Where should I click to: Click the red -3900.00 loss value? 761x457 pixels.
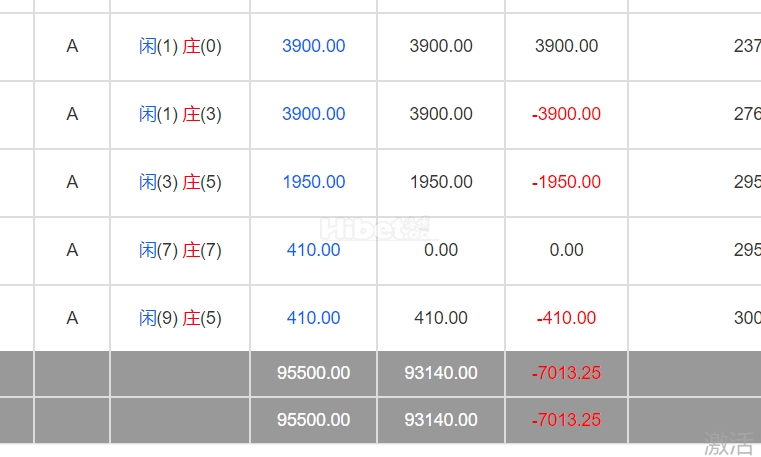click(566, 114)
